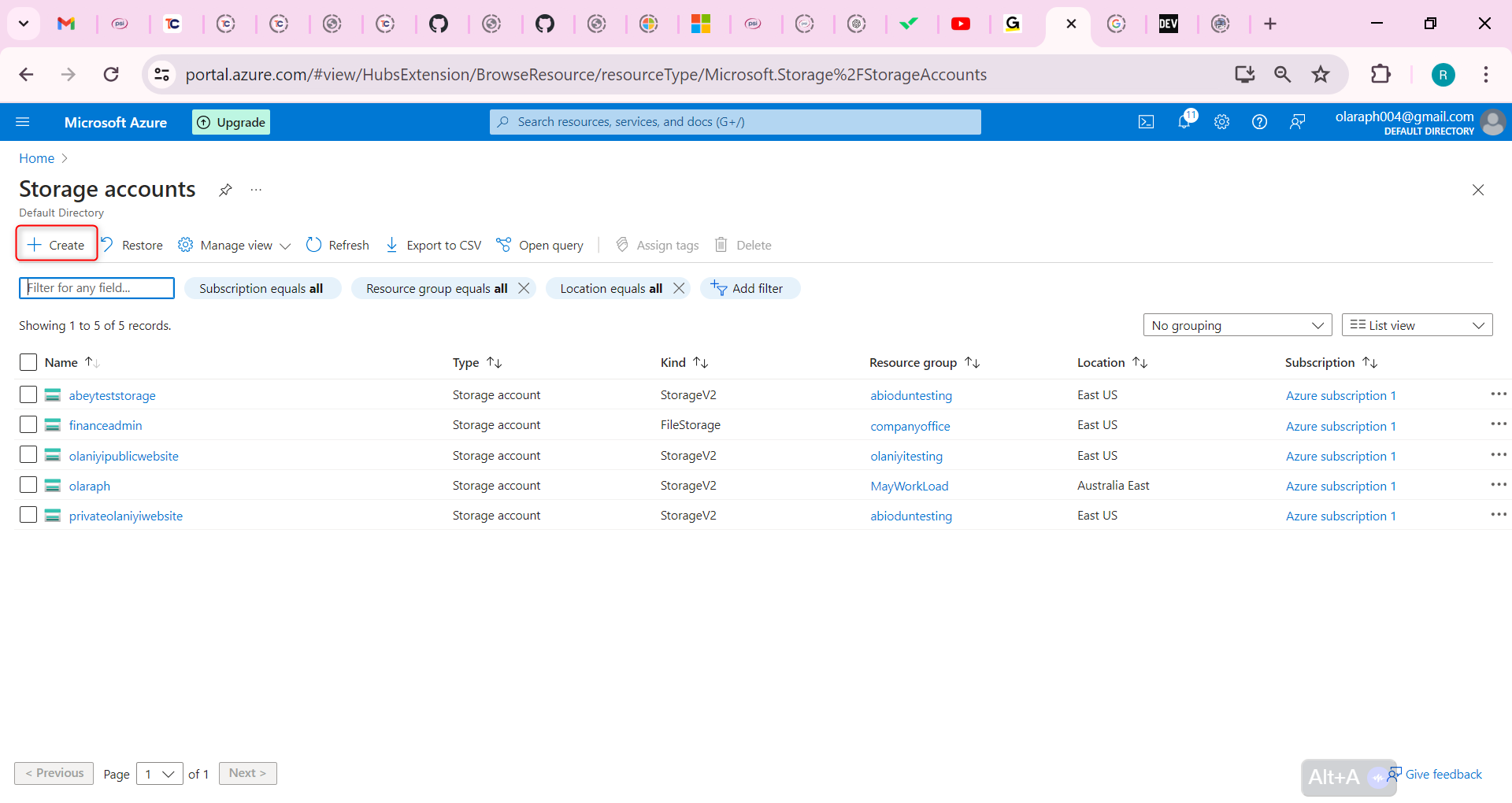Click the Filter for any field box
Viewport: 1512px width, 803px height.
click(97, 288)
